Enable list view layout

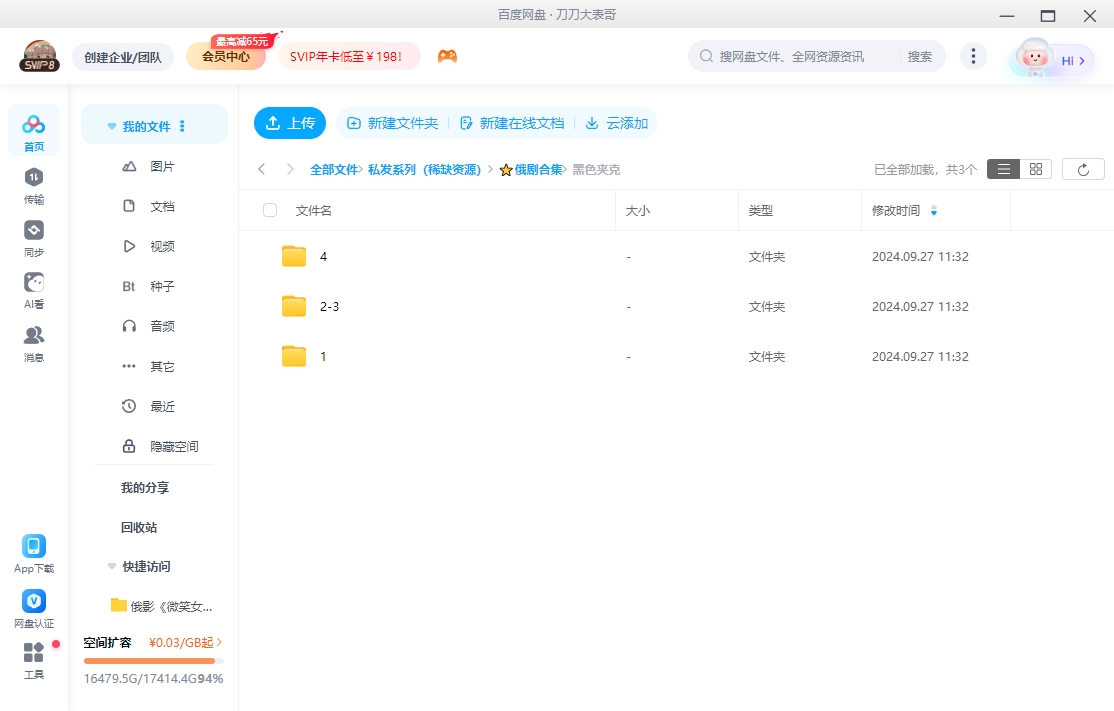[x=1003, y=169]
